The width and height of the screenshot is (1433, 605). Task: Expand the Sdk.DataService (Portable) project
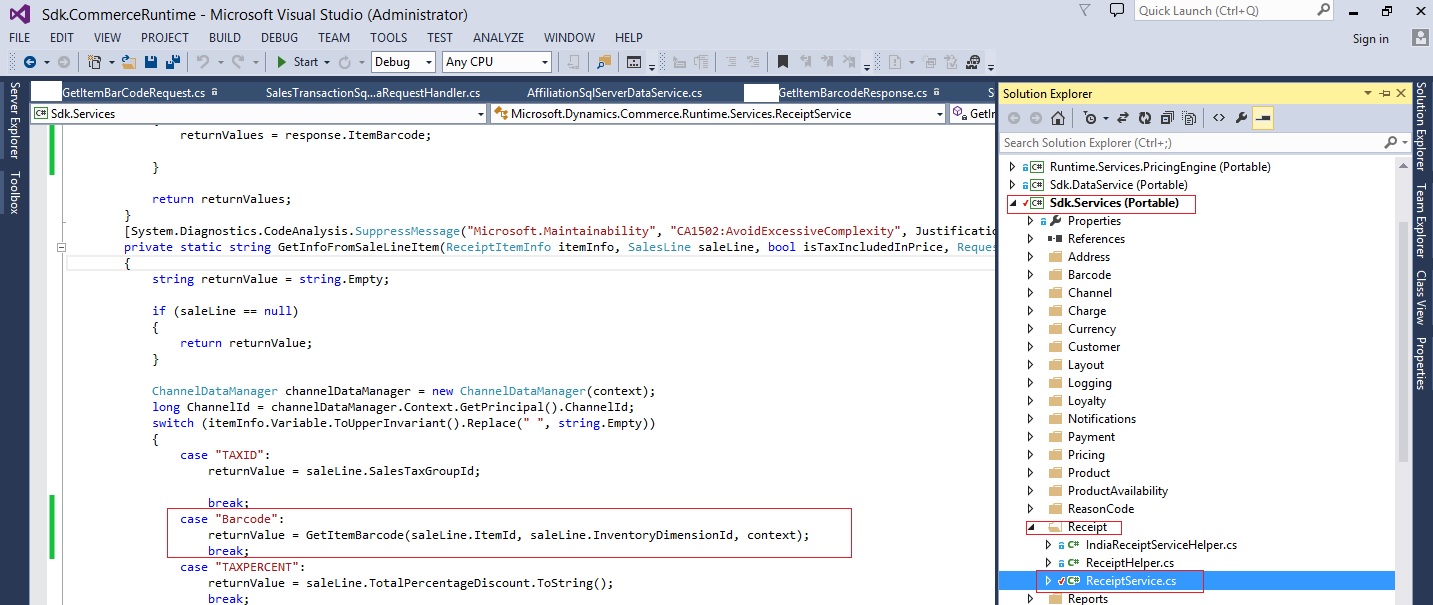(1013, 185)
